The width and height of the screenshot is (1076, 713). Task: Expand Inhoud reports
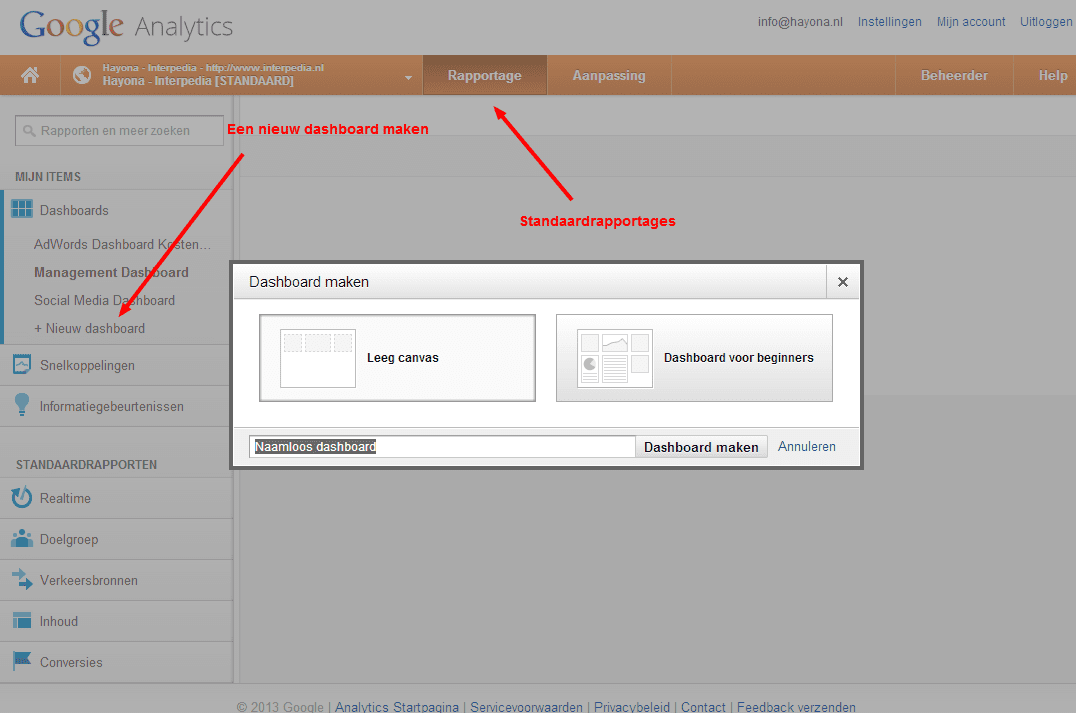tap(59, 622)
